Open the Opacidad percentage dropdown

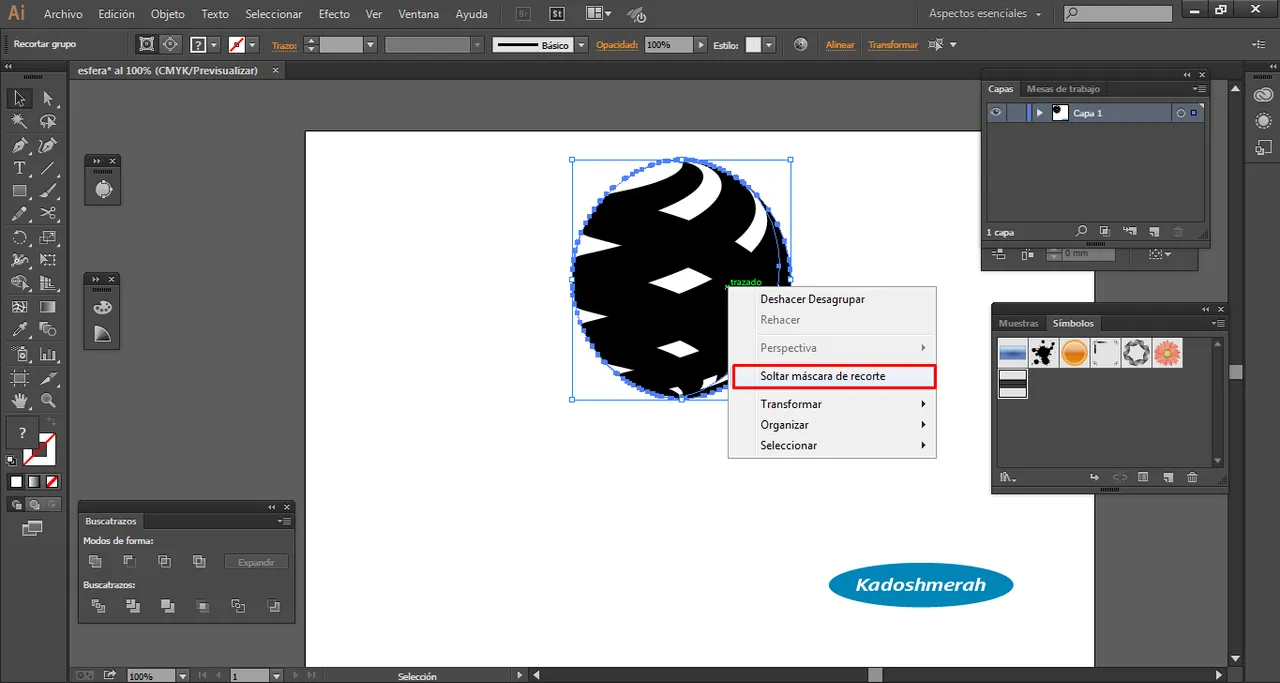(701, 45)
